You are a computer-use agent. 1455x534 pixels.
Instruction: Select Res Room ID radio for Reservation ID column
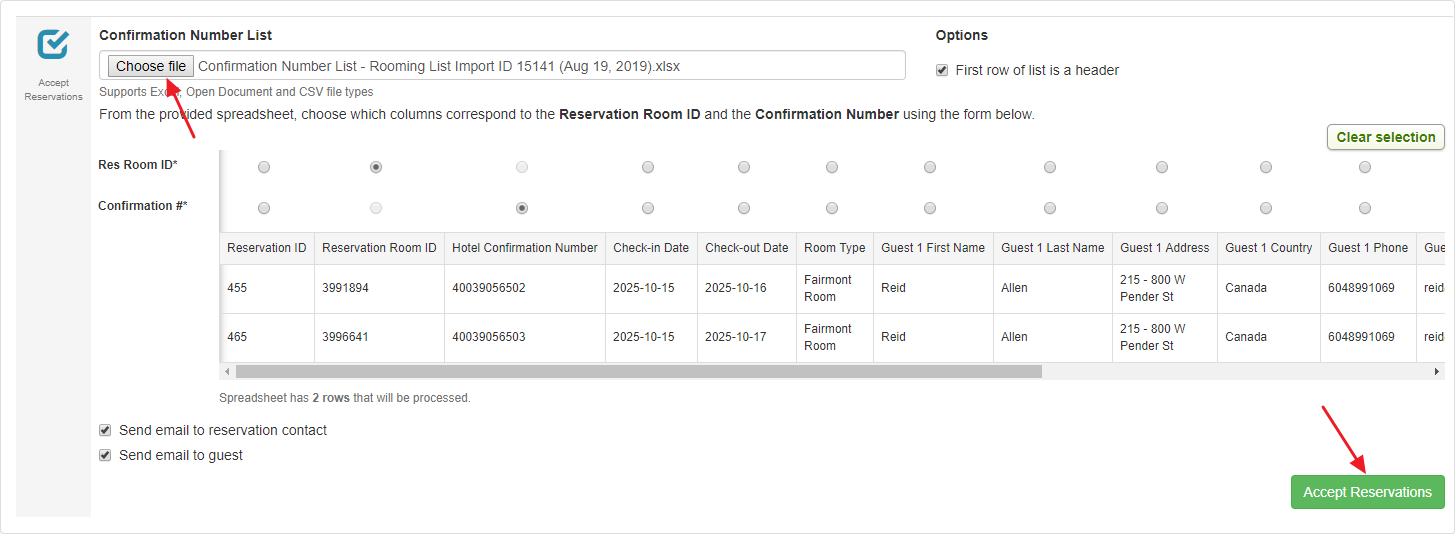tap(264, 167)
